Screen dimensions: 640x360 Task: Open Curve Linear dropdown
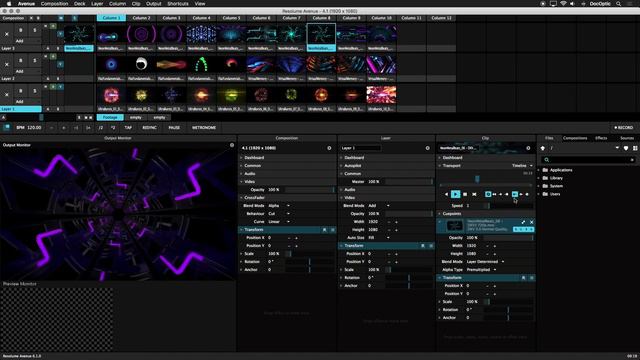[x=279, y=222]
